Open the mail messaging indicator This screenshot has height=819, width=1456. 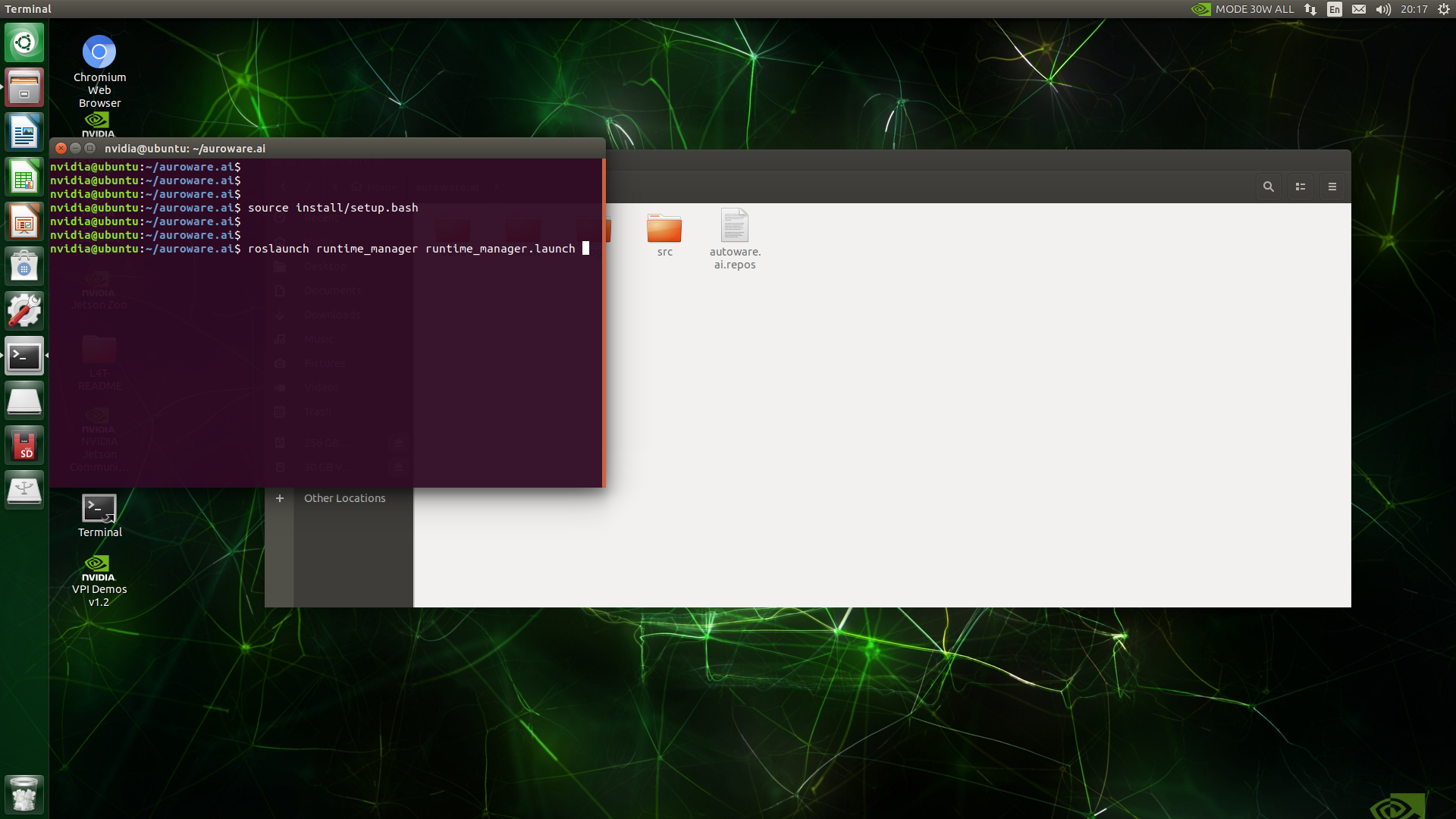pos(1359,9)
